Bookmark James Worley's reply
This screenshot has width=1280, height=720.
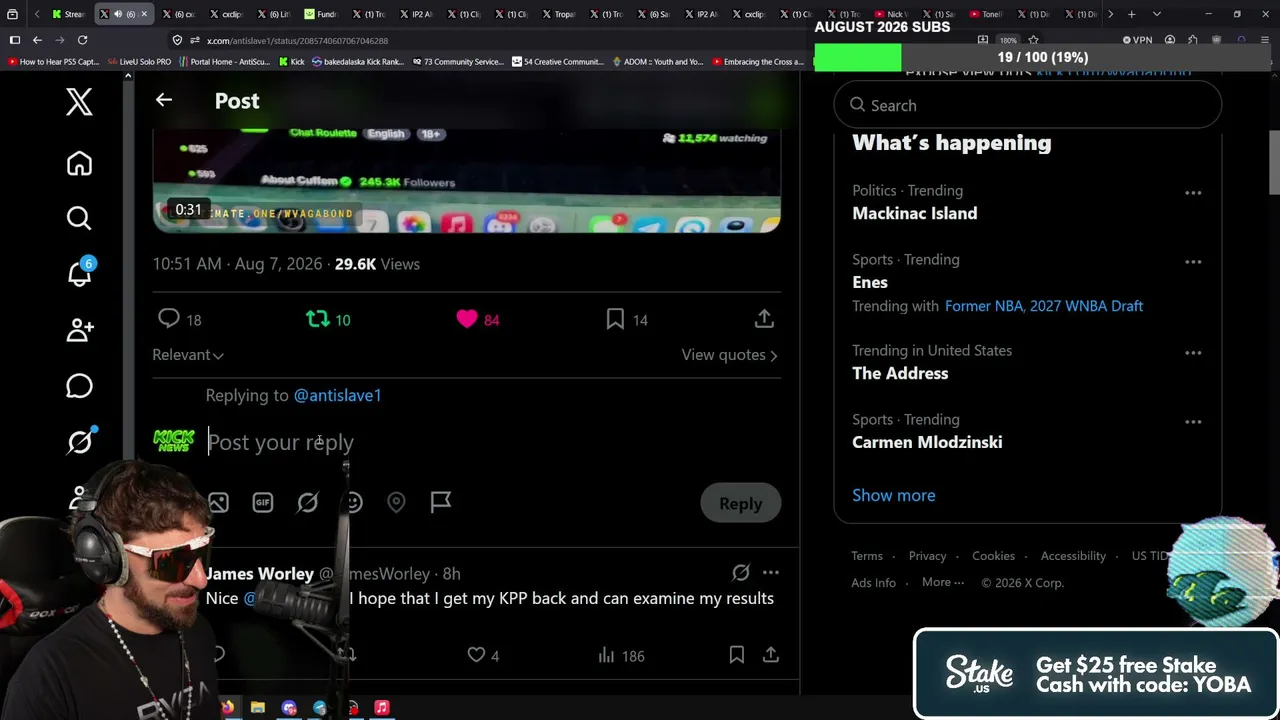point(736,655)
